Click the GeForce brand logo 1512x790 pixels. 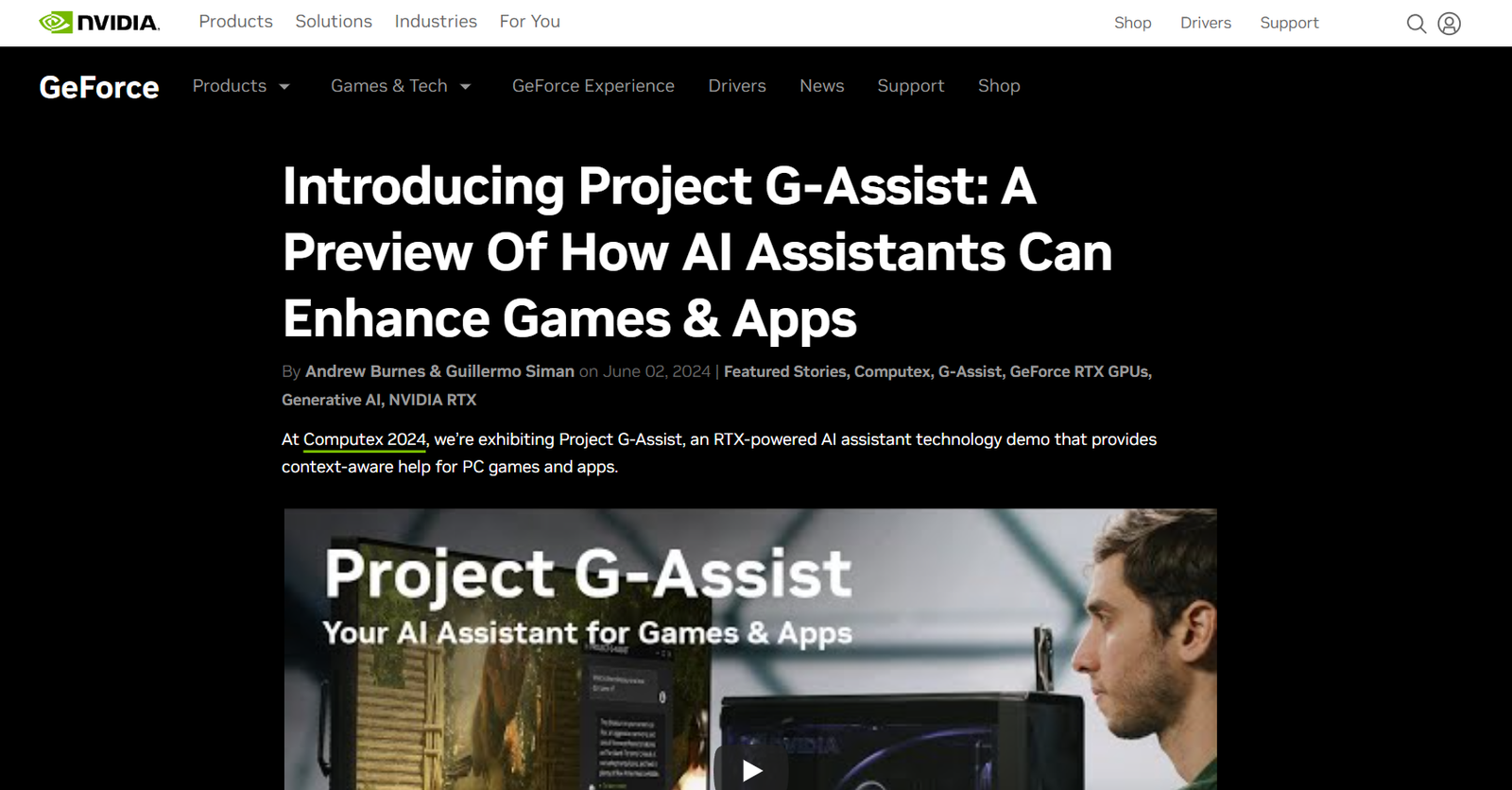pos(99,87)
